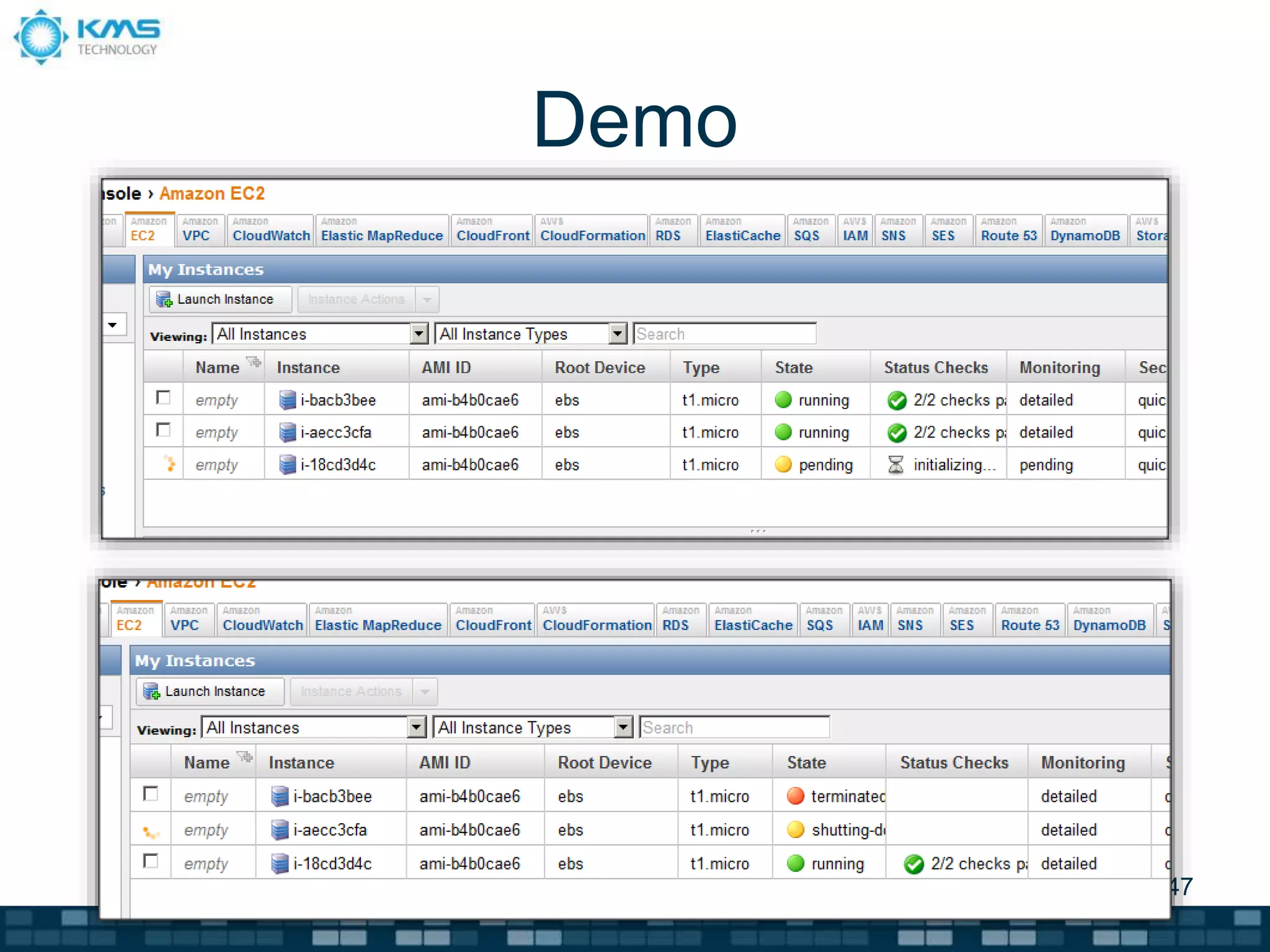Click yellow pending state indicator in top console

coord(784,464)
